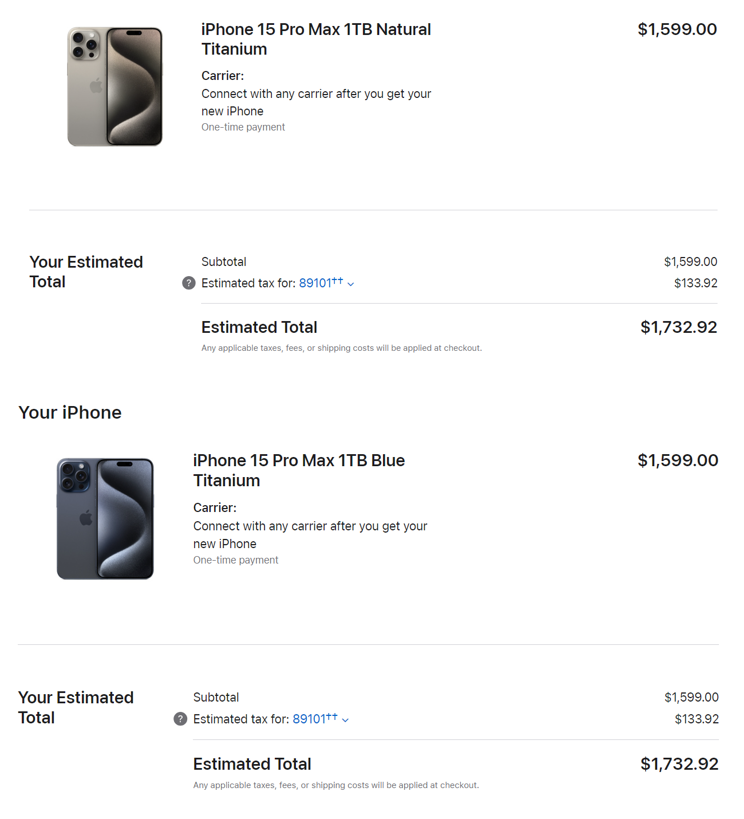The width and height of the screenshot is (744, 819).
Task: Open the zip code chevron under the Natural Titanium order
Action: pos(351,284)
